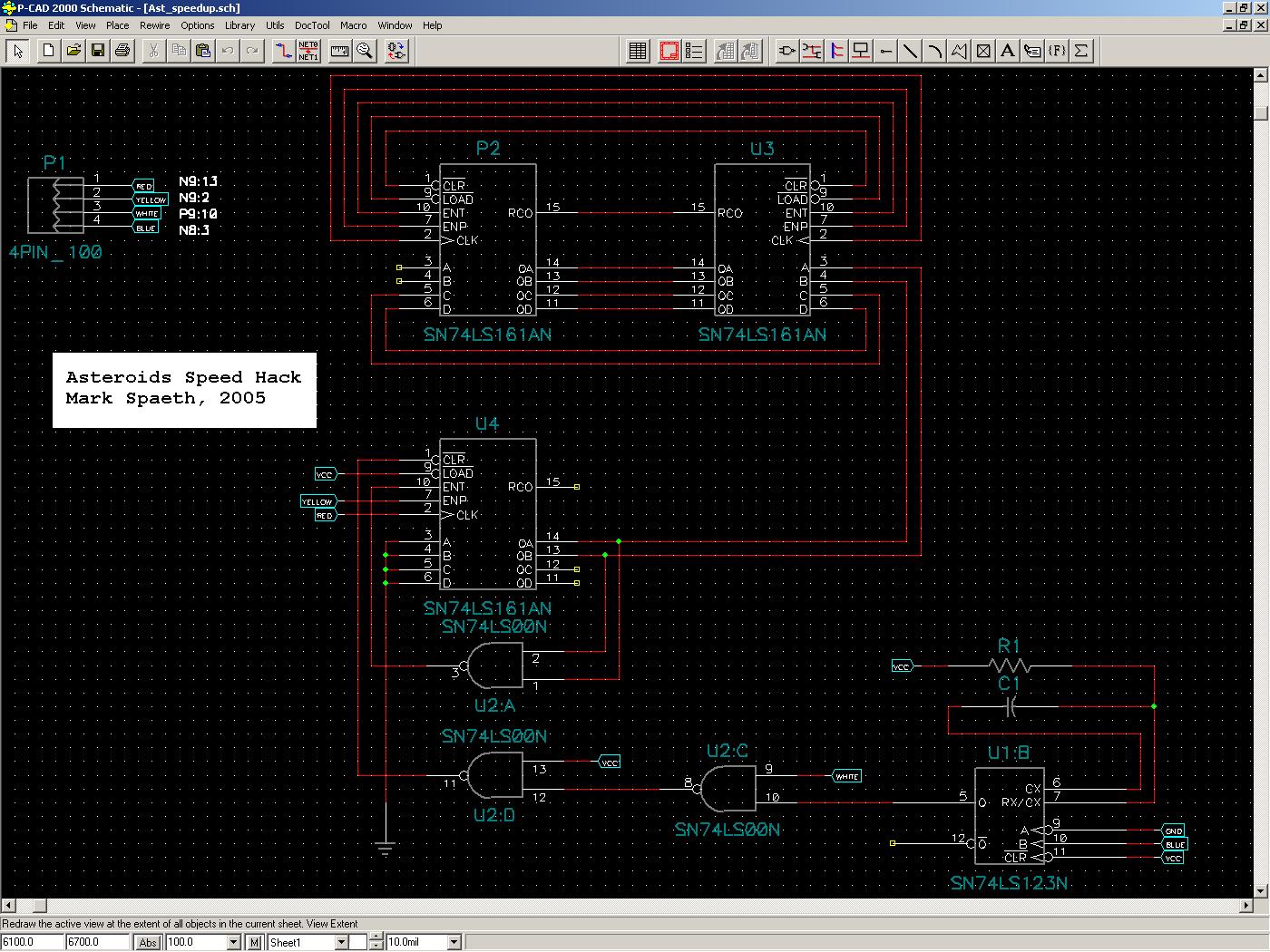This screenshot has height=952, width=1270.
Task: Click the Place Bus tool icon
Action: (836, 51)
